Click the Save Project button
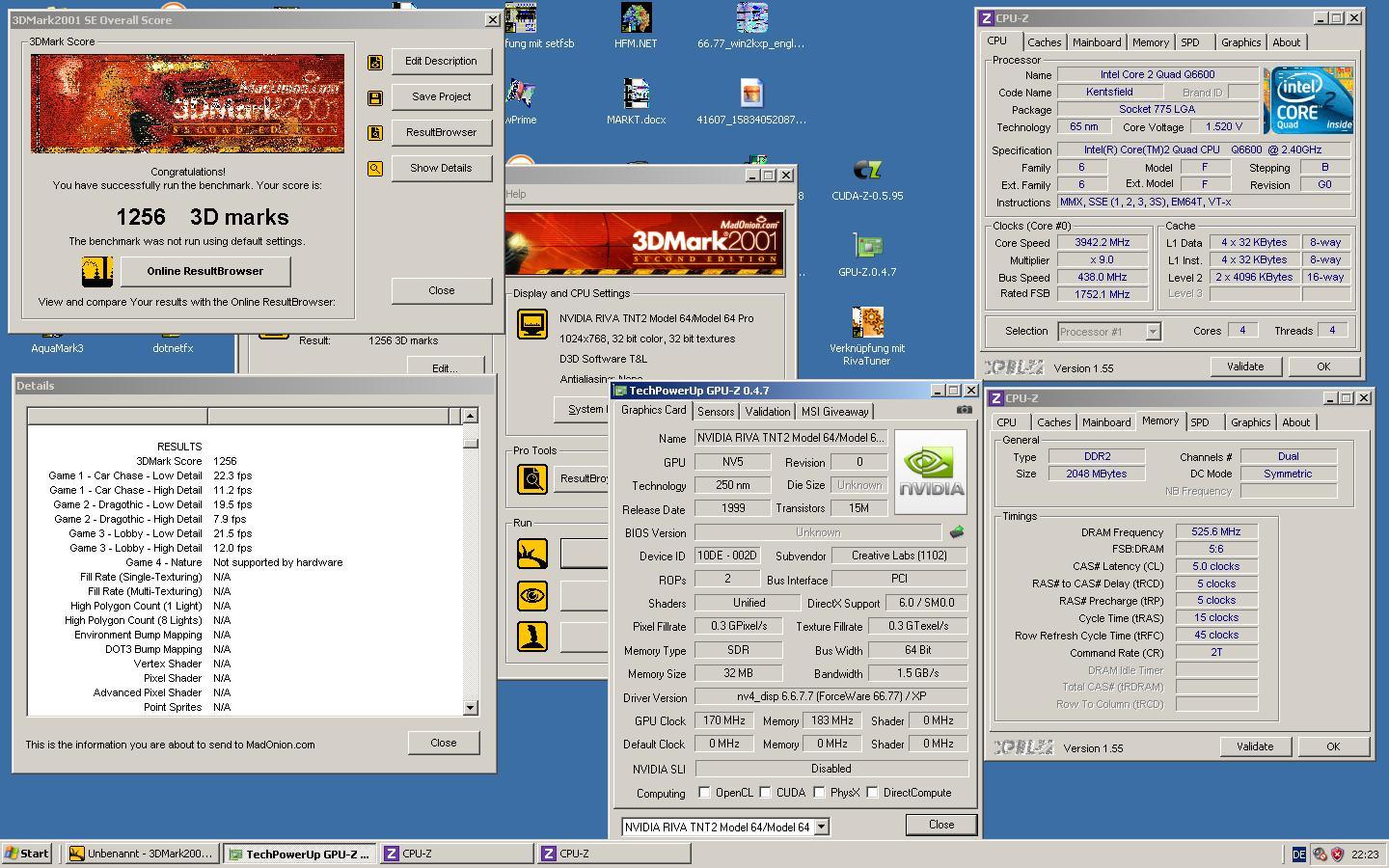Image resolution: width=1389 pixels, height=868 pixels. 442,96
